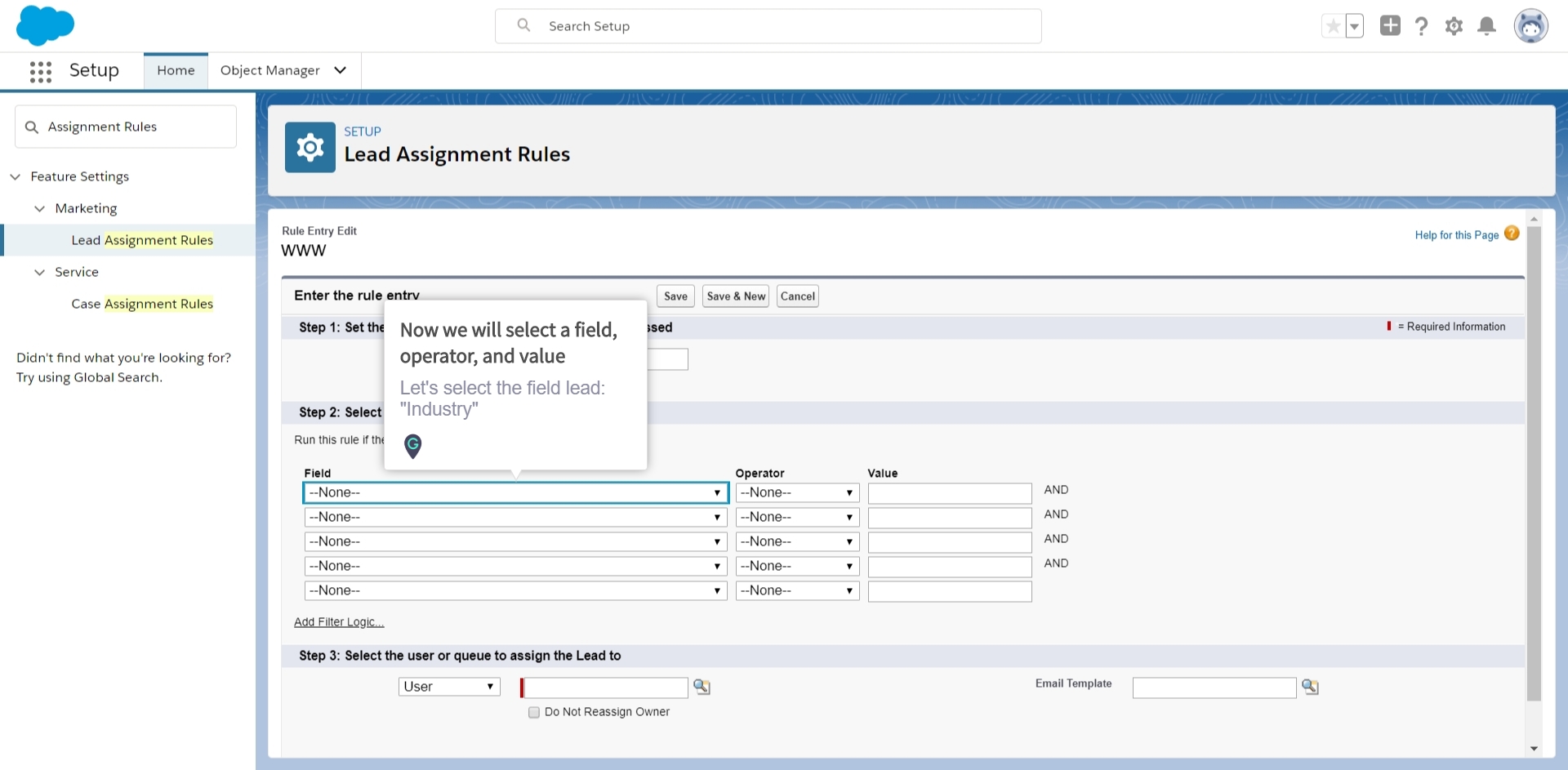Open the notifications bell

click(1487, 26)
